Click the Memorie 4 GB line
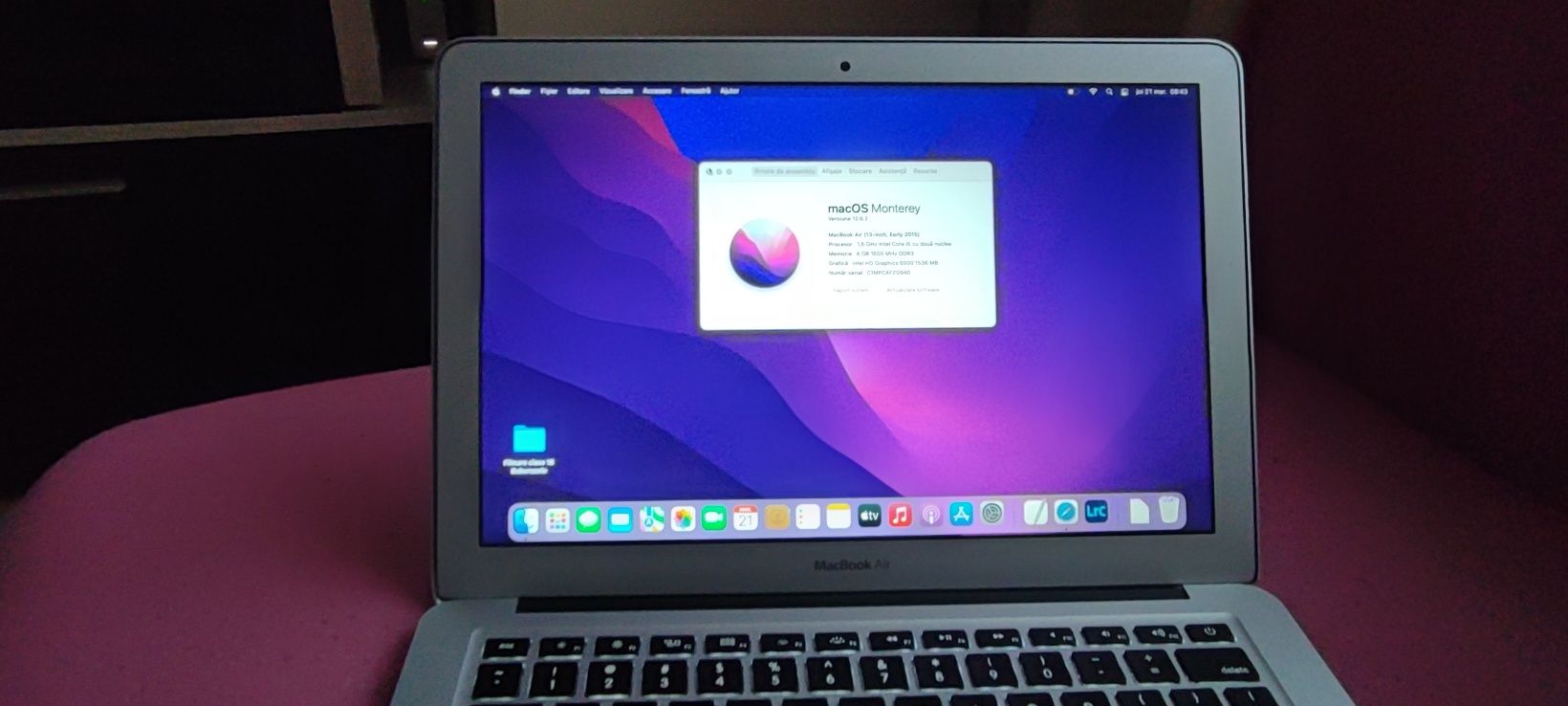1568x706 pixels. tap(871, 254)
